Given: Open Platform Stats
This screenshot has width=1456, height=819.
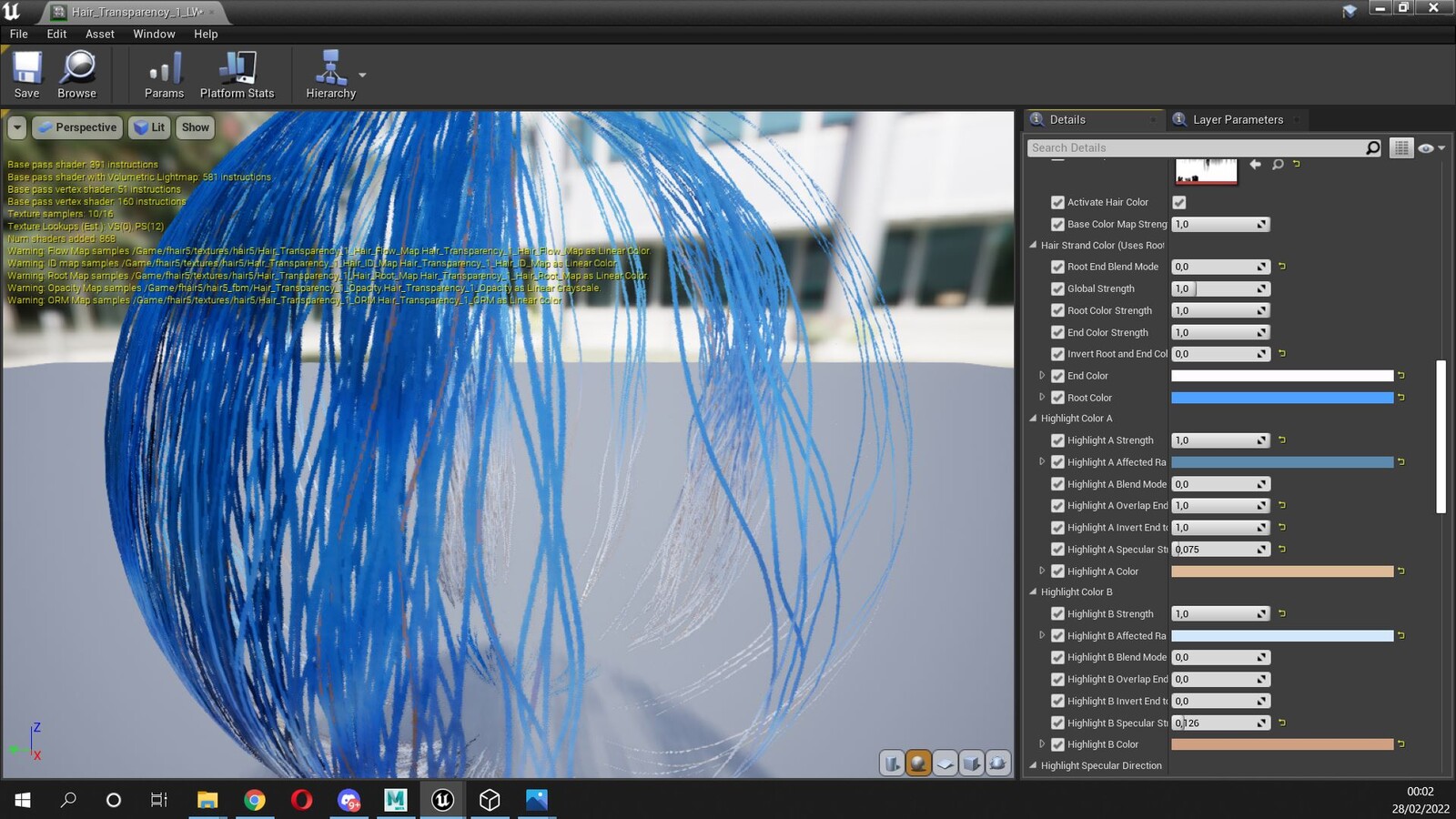Looking at the screenshot, I should [237, 75].
